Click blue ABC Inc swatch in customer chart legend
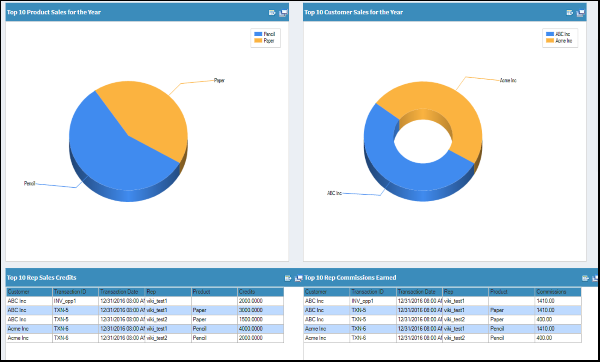The height and width of the screenshot is (362, 600). coord(550,34)
